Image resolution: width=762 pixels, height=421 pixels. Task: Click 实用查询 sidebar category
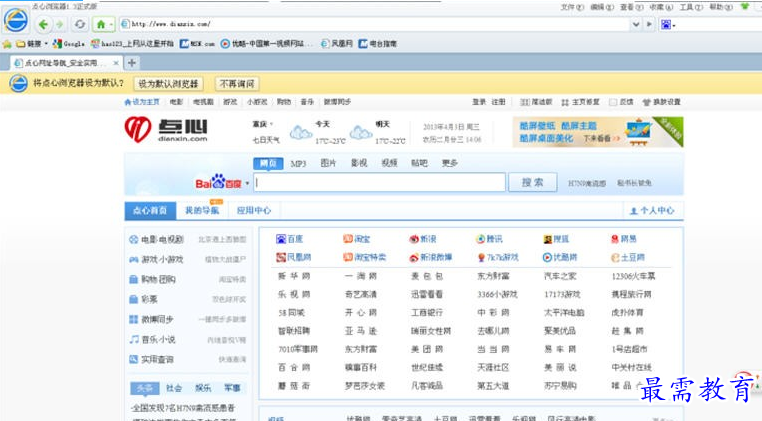(151, 359)
